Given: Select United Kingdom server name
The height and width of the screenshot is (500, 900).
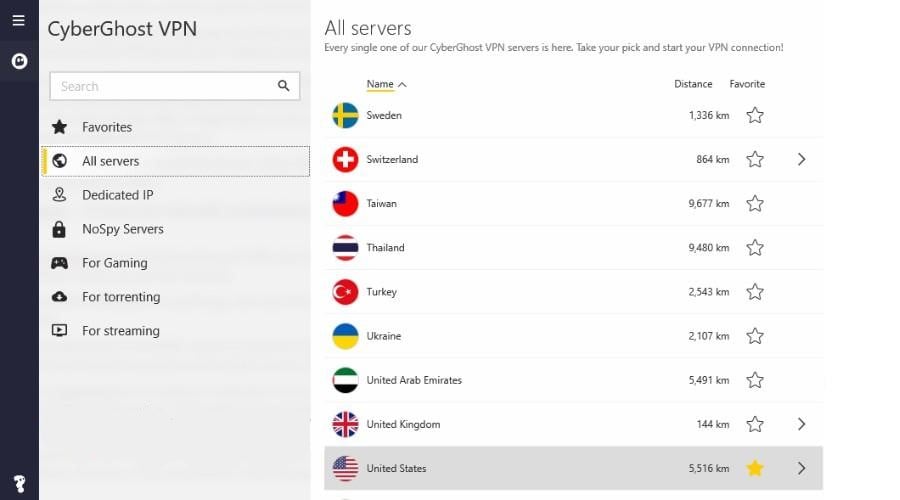Looking at the screenshot, I should (403, 424).
